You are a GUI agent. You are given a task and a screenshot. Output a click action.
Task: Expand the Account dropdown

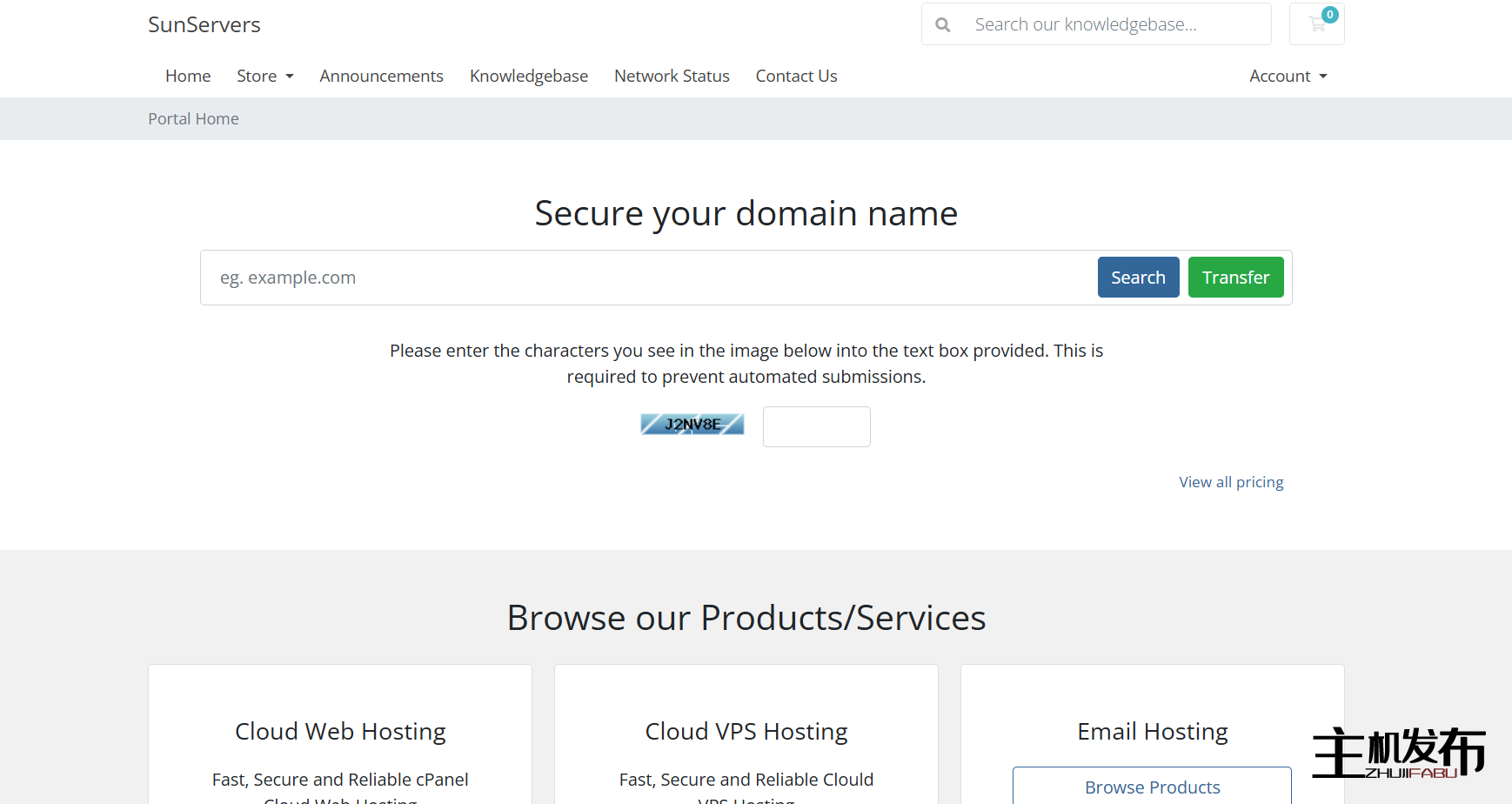click(1288, 77)
